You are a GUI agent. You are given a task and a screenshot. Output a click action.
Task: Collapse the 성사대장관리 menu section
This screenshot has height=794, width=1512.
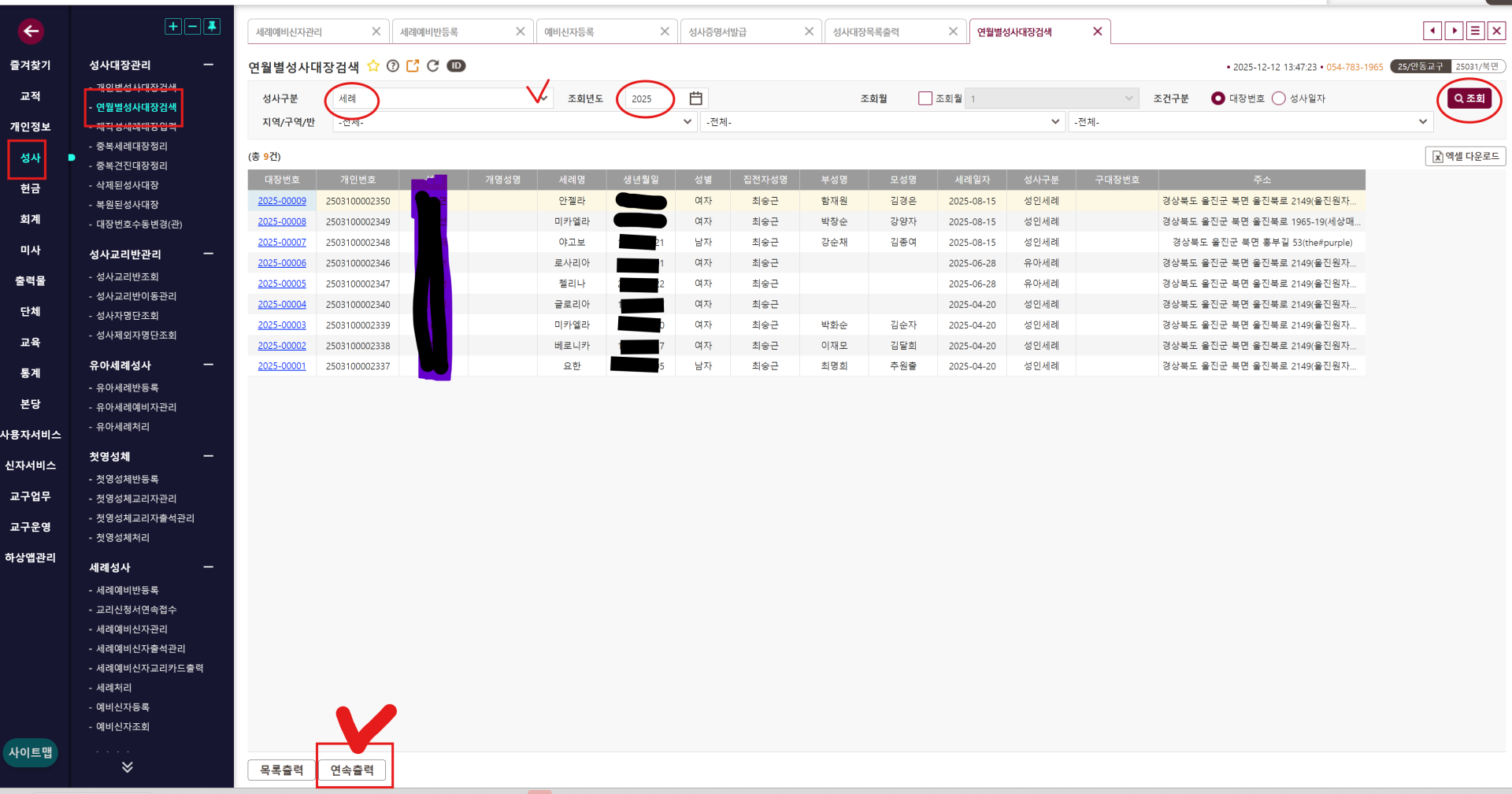coord(208,65)
